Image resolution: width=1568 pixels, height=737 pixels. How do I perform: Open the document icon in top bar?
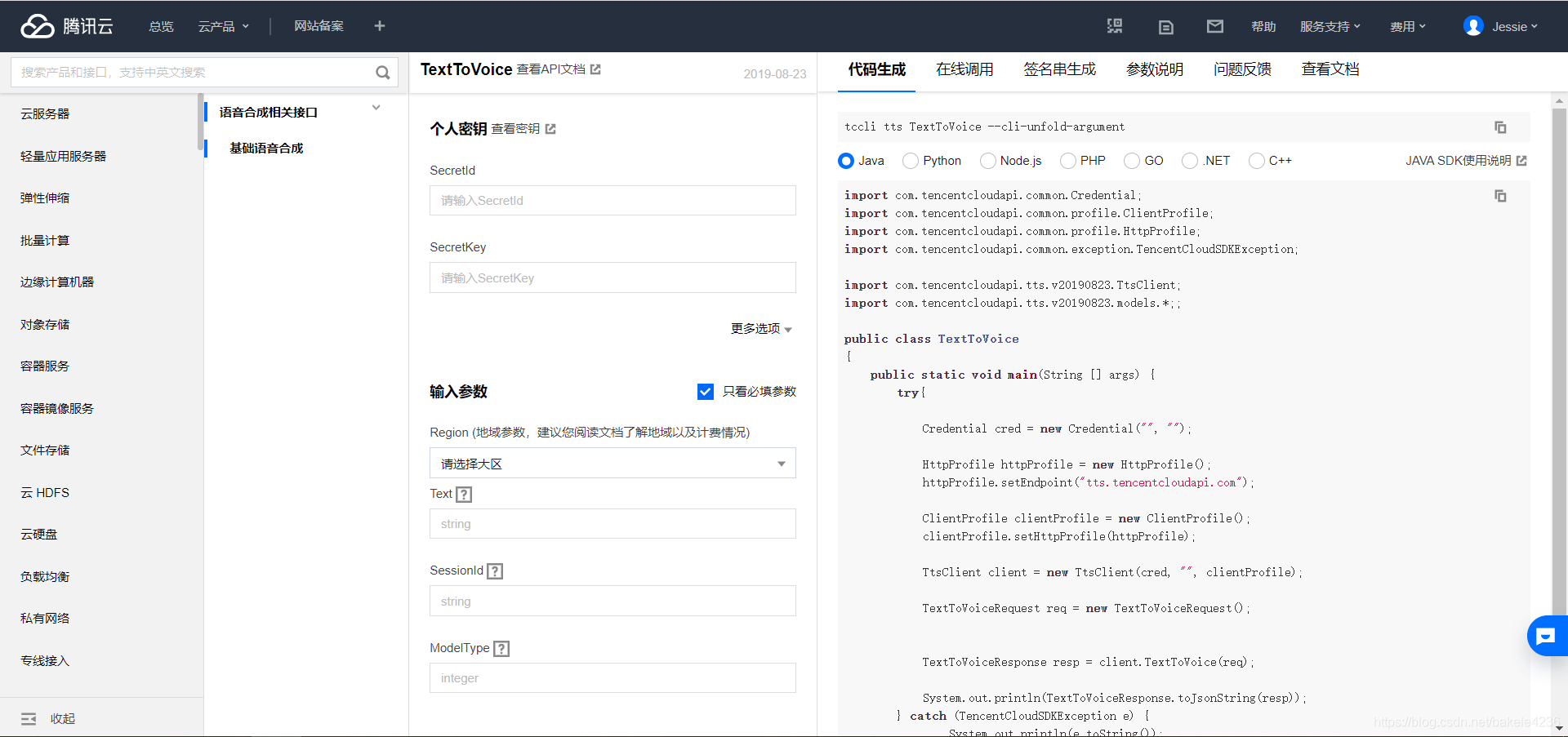click(1166, 27)
